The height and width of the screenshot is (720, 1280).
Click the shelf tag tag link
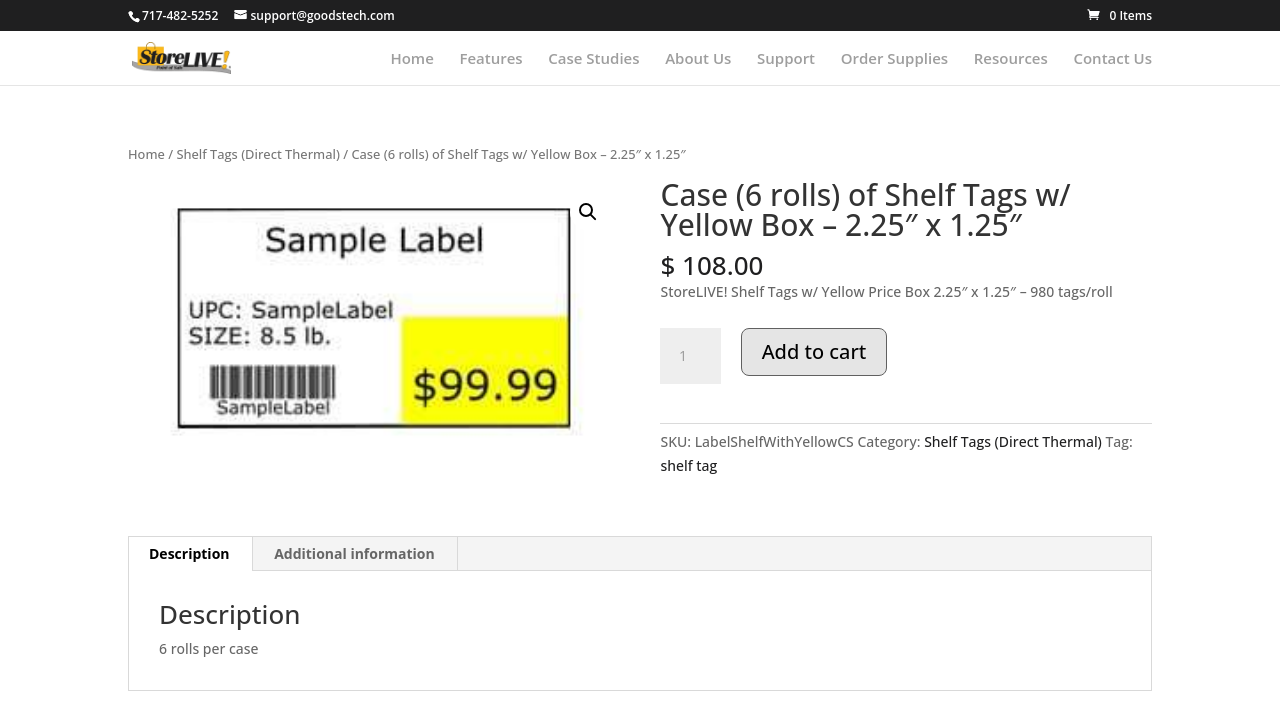click(689, 466)
